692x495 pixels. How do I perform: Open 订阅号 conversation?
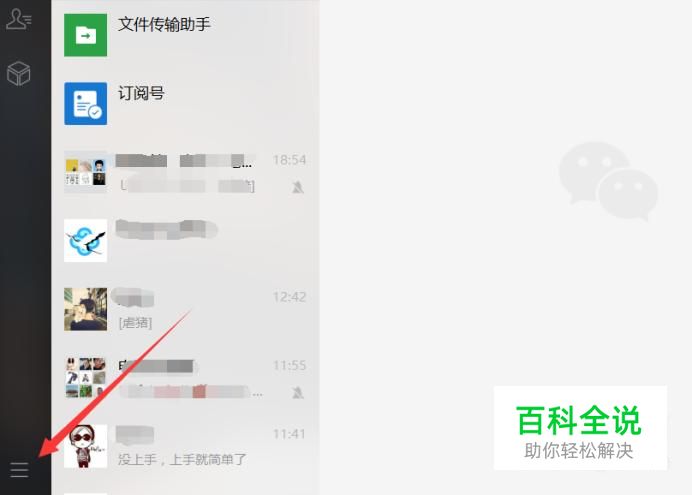coord(185,104)
